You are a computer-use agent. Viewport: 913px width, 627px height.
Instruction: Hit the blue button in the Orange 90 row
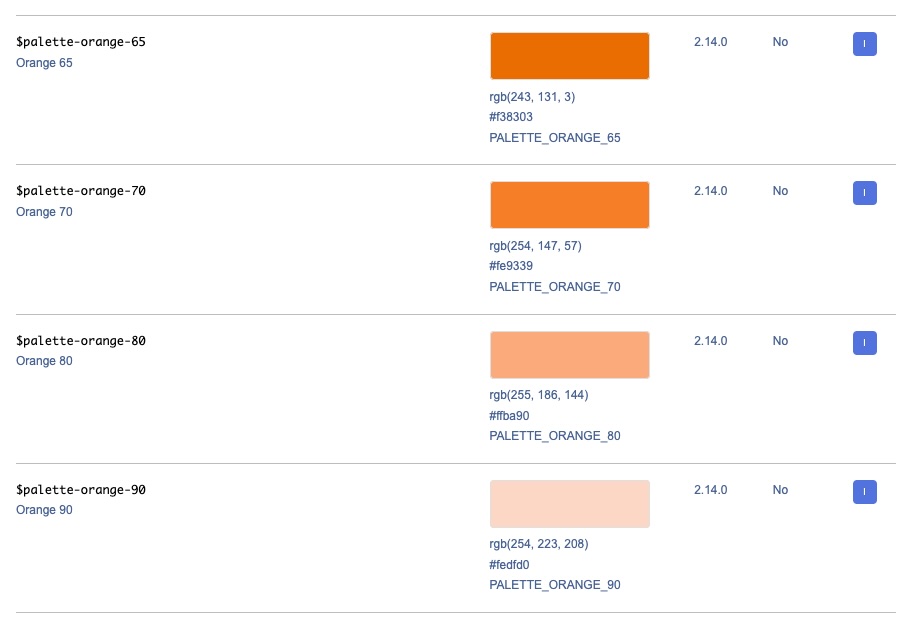tap(864, 492)
